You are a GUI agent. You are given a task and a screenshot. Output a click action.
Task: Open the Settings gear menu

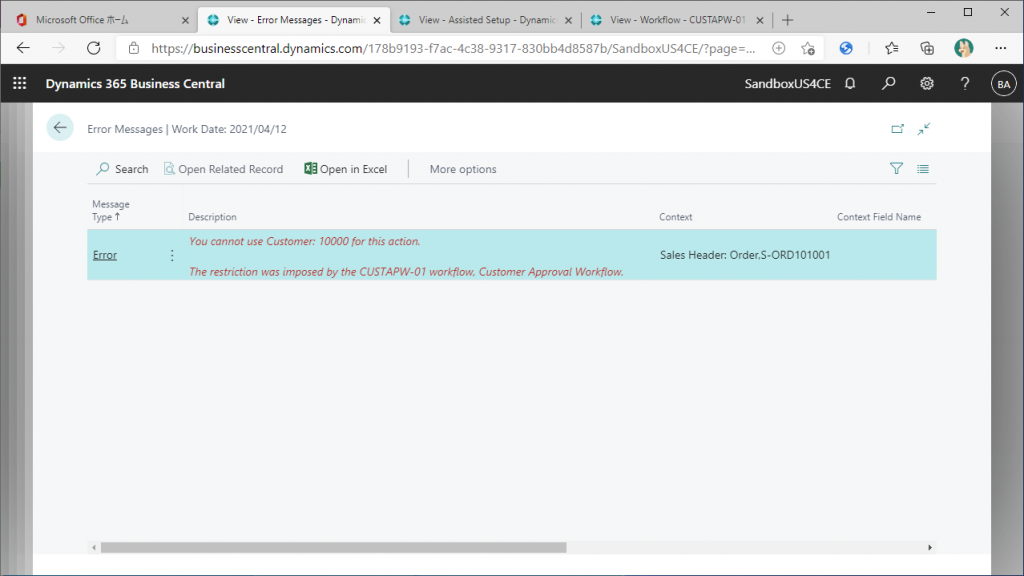(x=927, y=84)
